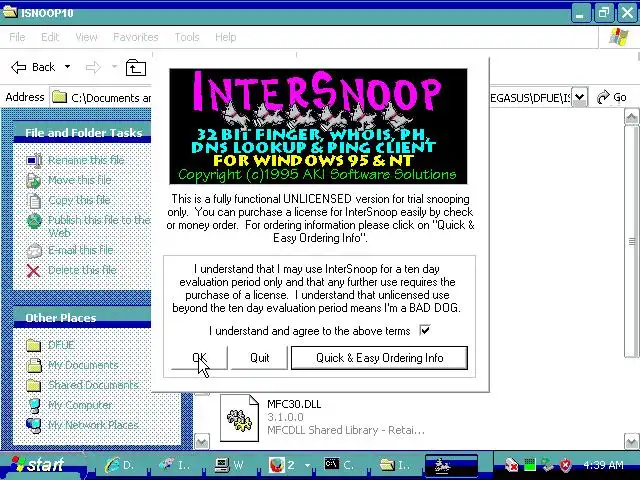
Task: Expand the address bar dropdown
Action: (579, 98)
